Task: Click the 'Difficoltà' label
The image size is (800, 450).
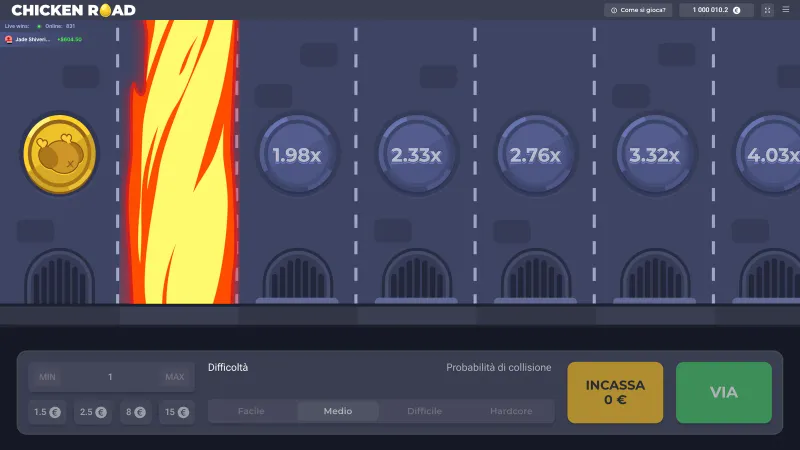Action: pyautogui.click(x=228, y=367)
